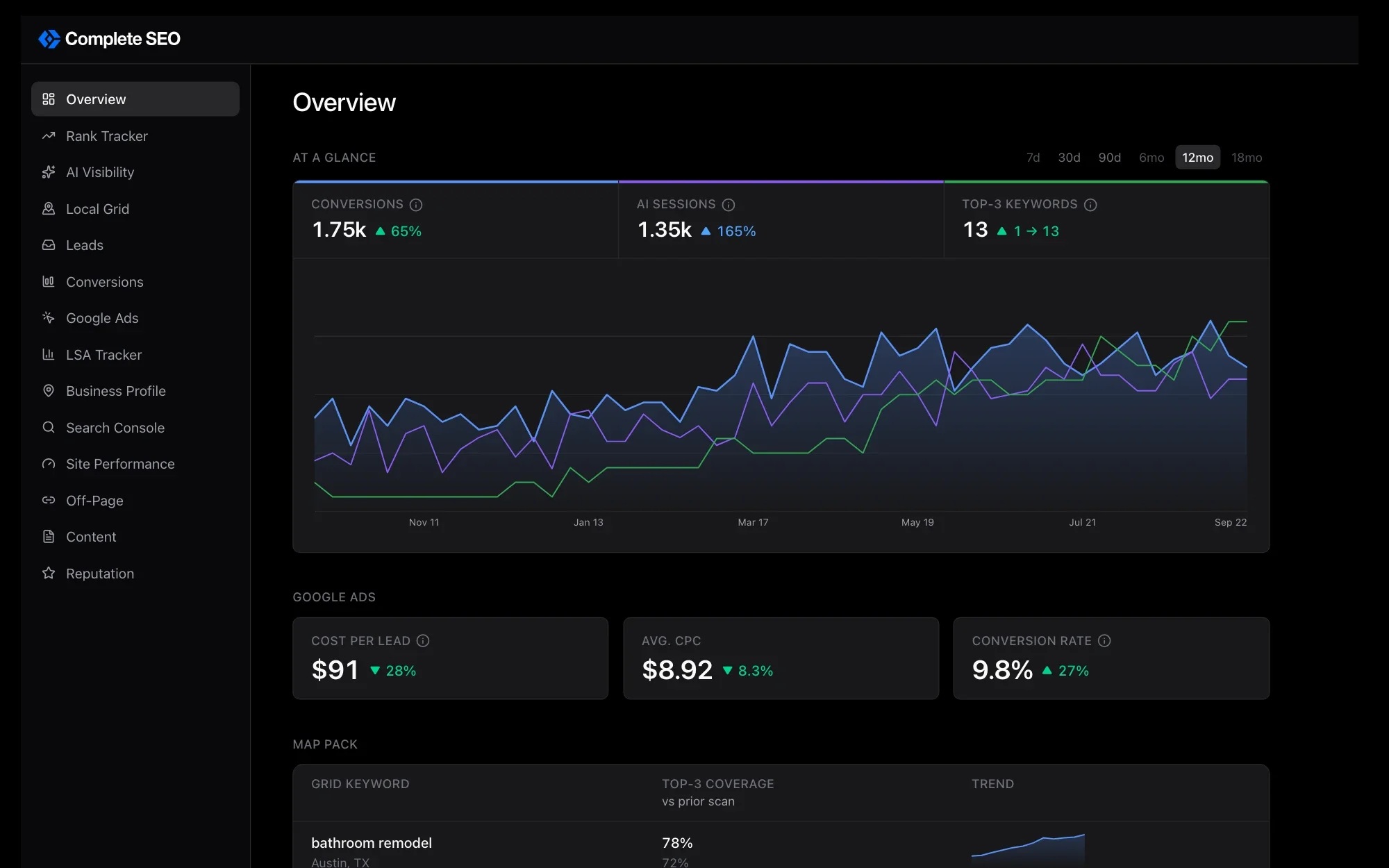Click the LSA Tracker chart icon
Viewport: 1389px width, 868px height.
coord(49,355)
